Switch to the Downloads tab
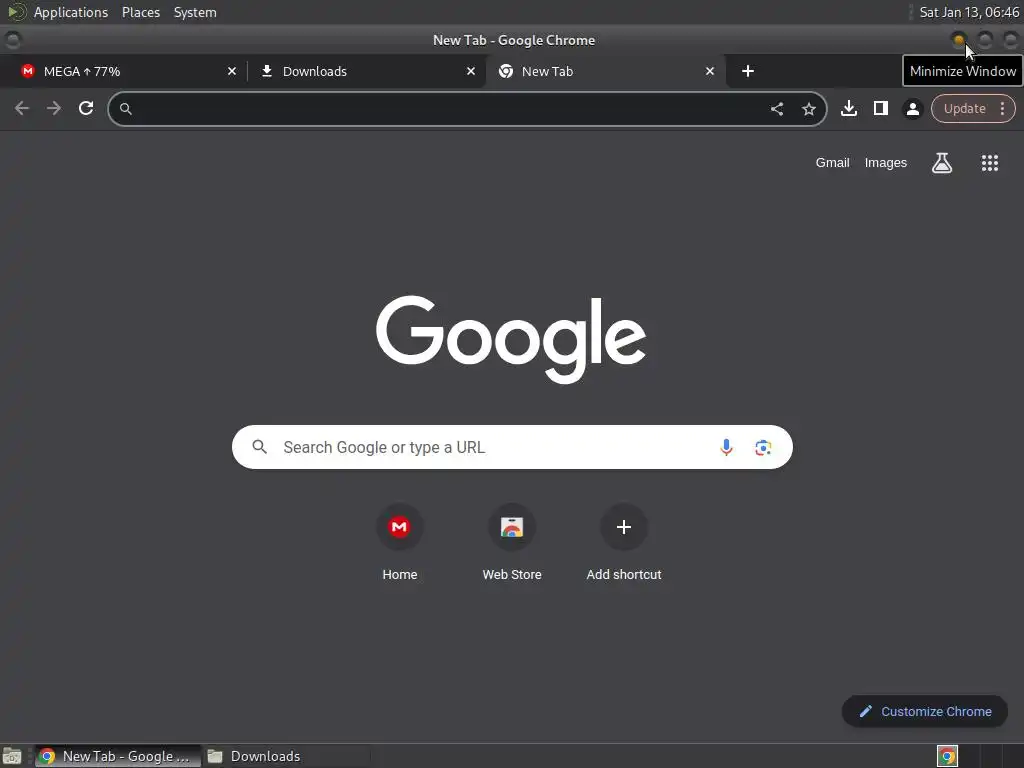The image size is (1024, 768). [x=367, y=71]
